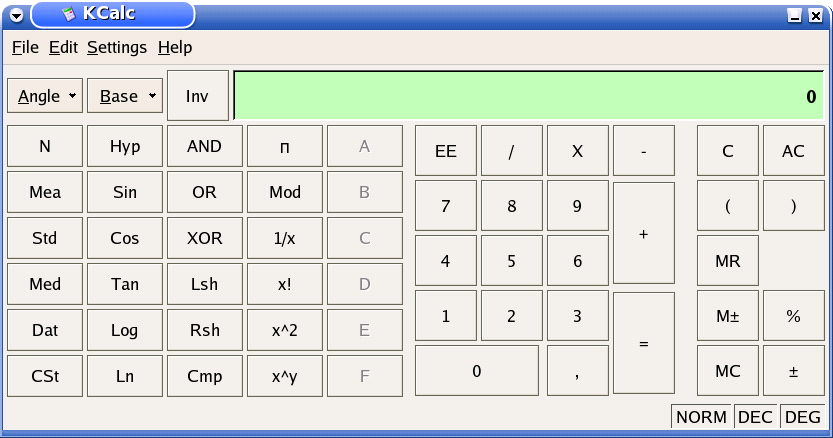Expand the Angle dropdown
This screenshot has height=438, width=833.
click(x=45, y=96)
